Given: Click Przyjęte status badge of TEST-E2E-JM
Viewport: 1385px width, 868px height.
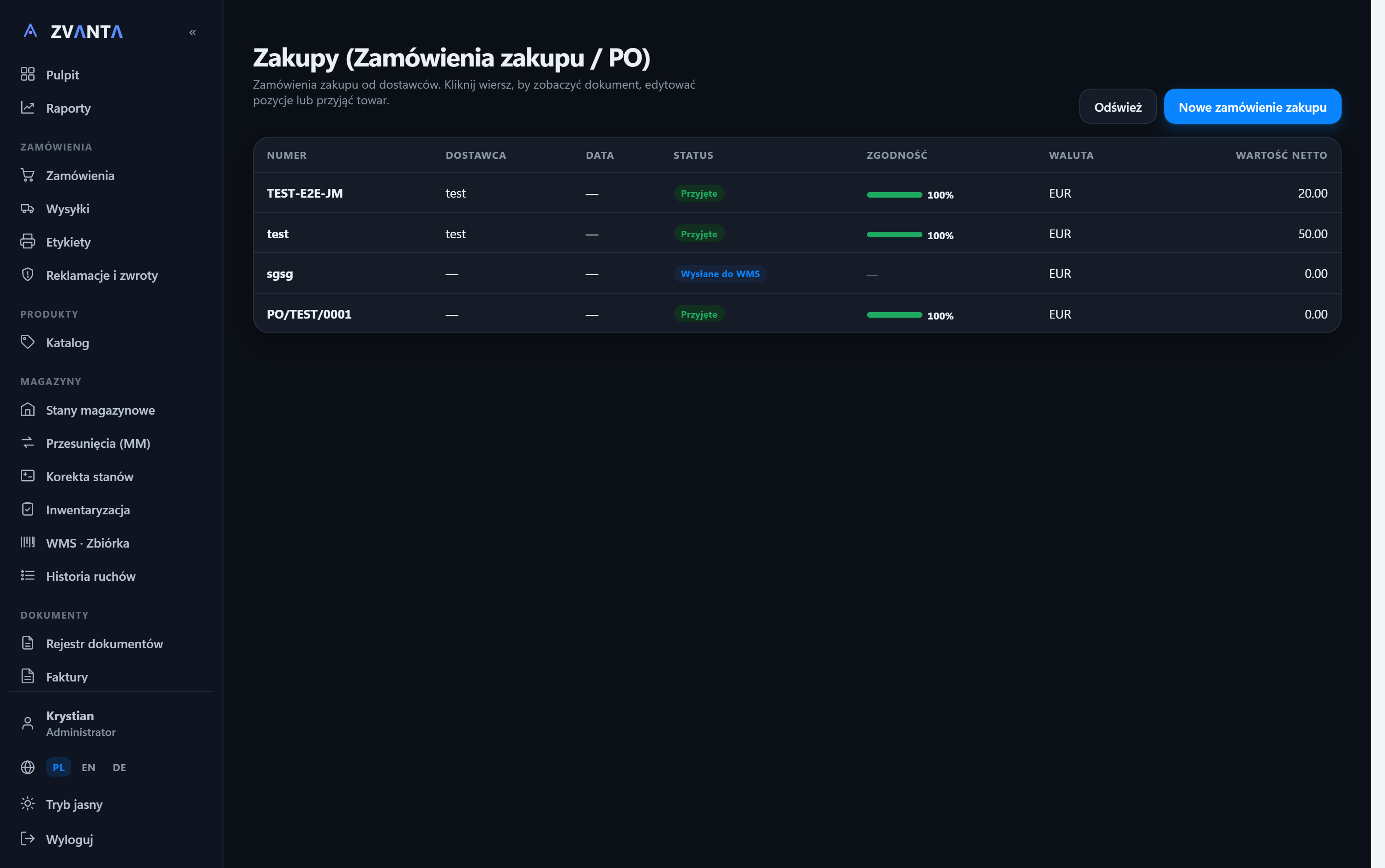Looking at the screenshot, I should tap(699, 193).
